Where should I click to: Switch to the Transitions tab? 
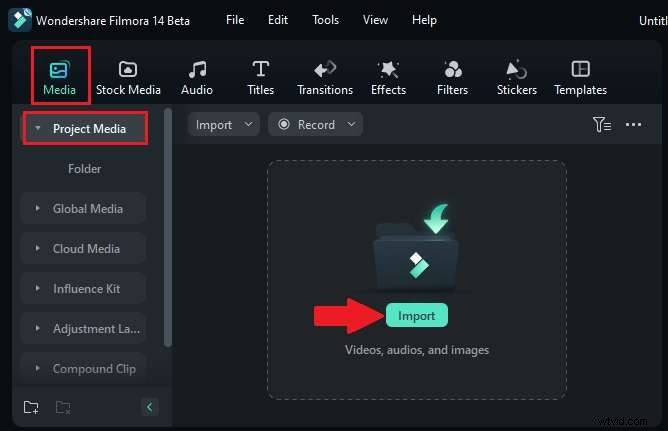coord(325,78)
